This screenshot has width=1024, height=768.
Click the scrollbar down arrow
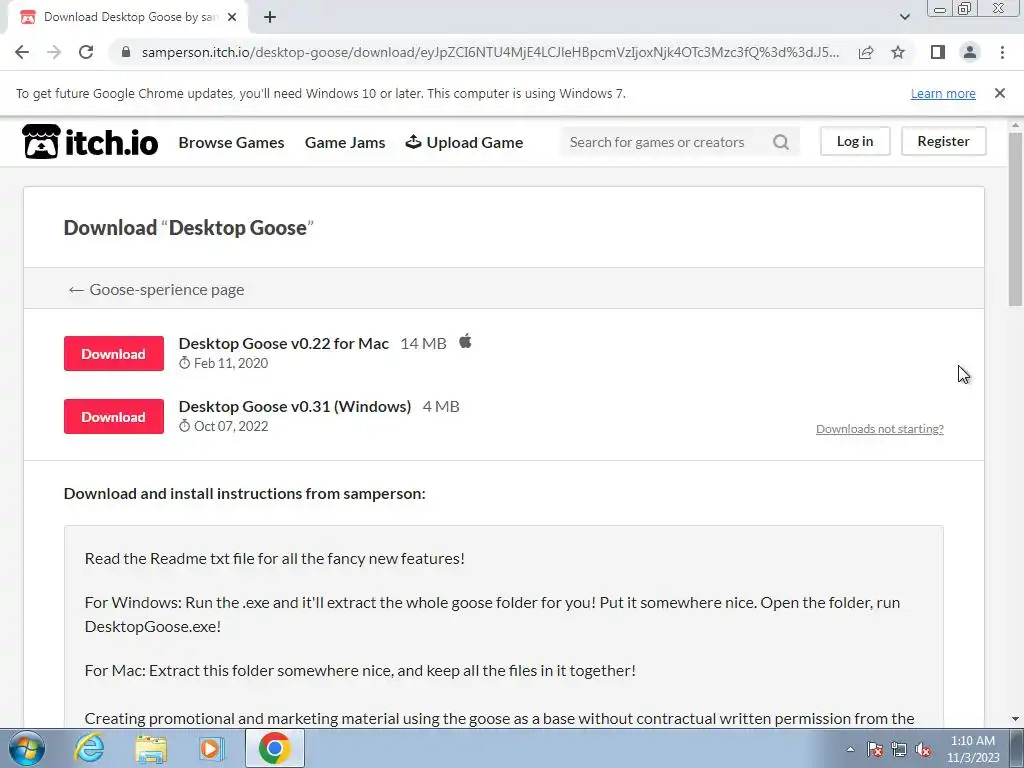(1016, 719)
